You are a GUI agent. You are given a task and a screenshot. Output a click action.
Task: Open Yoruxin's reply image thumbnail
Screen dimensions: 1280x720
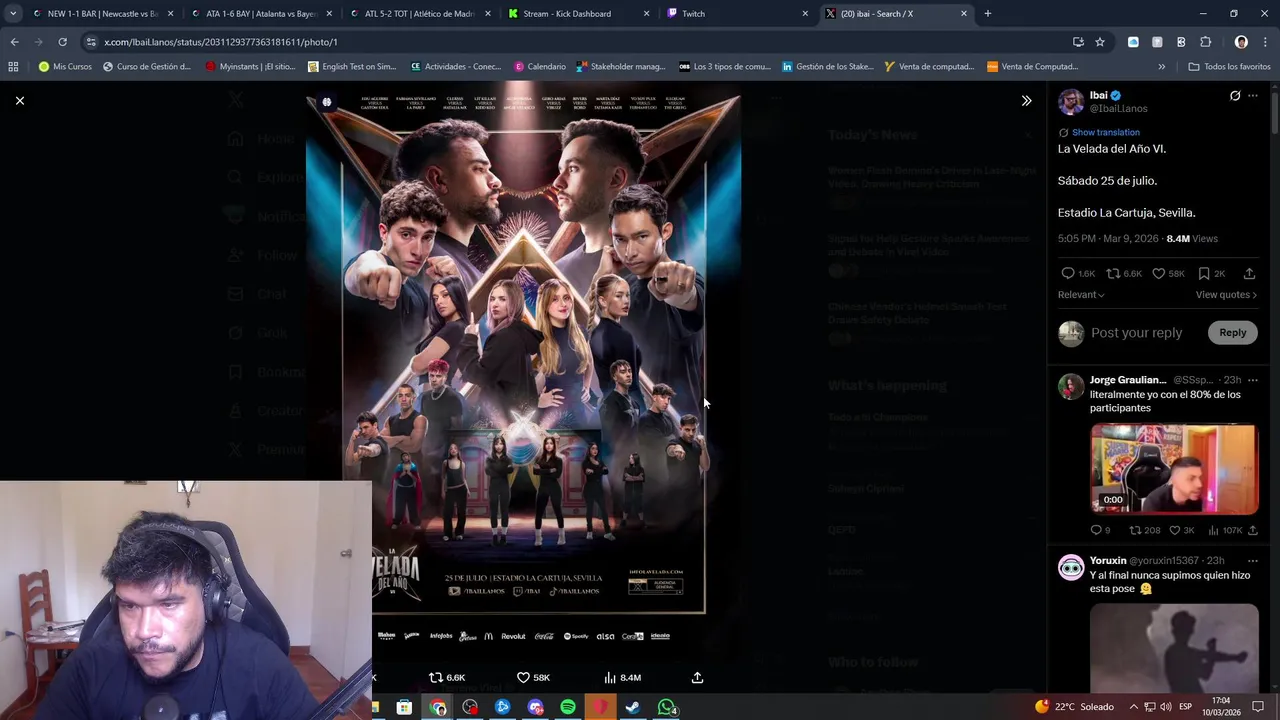pos(1174,647)
